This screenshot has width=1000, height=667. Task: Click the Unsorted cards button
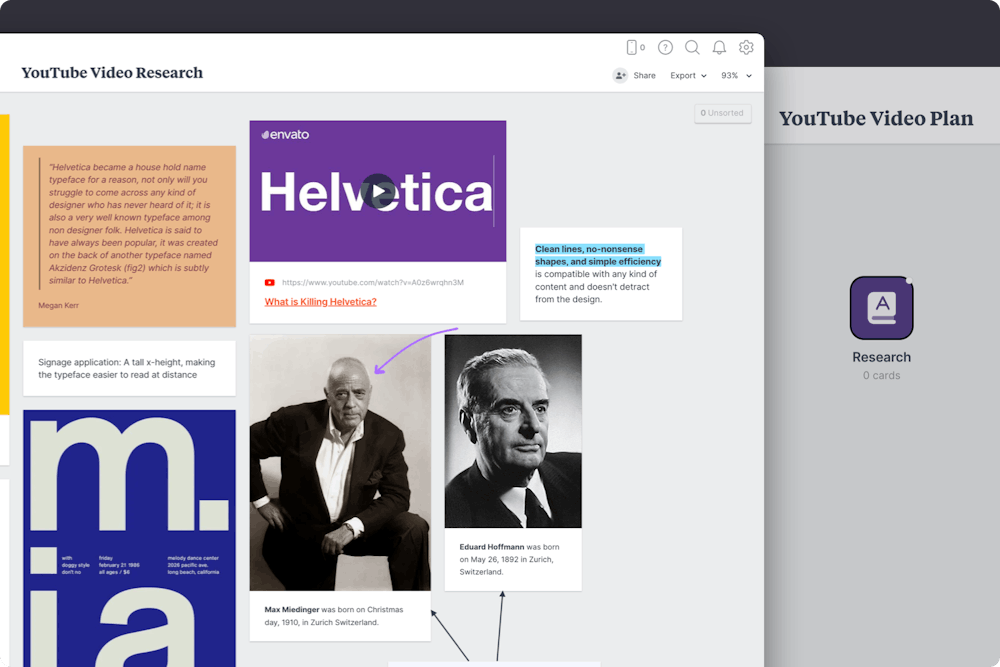pos(722,113)
